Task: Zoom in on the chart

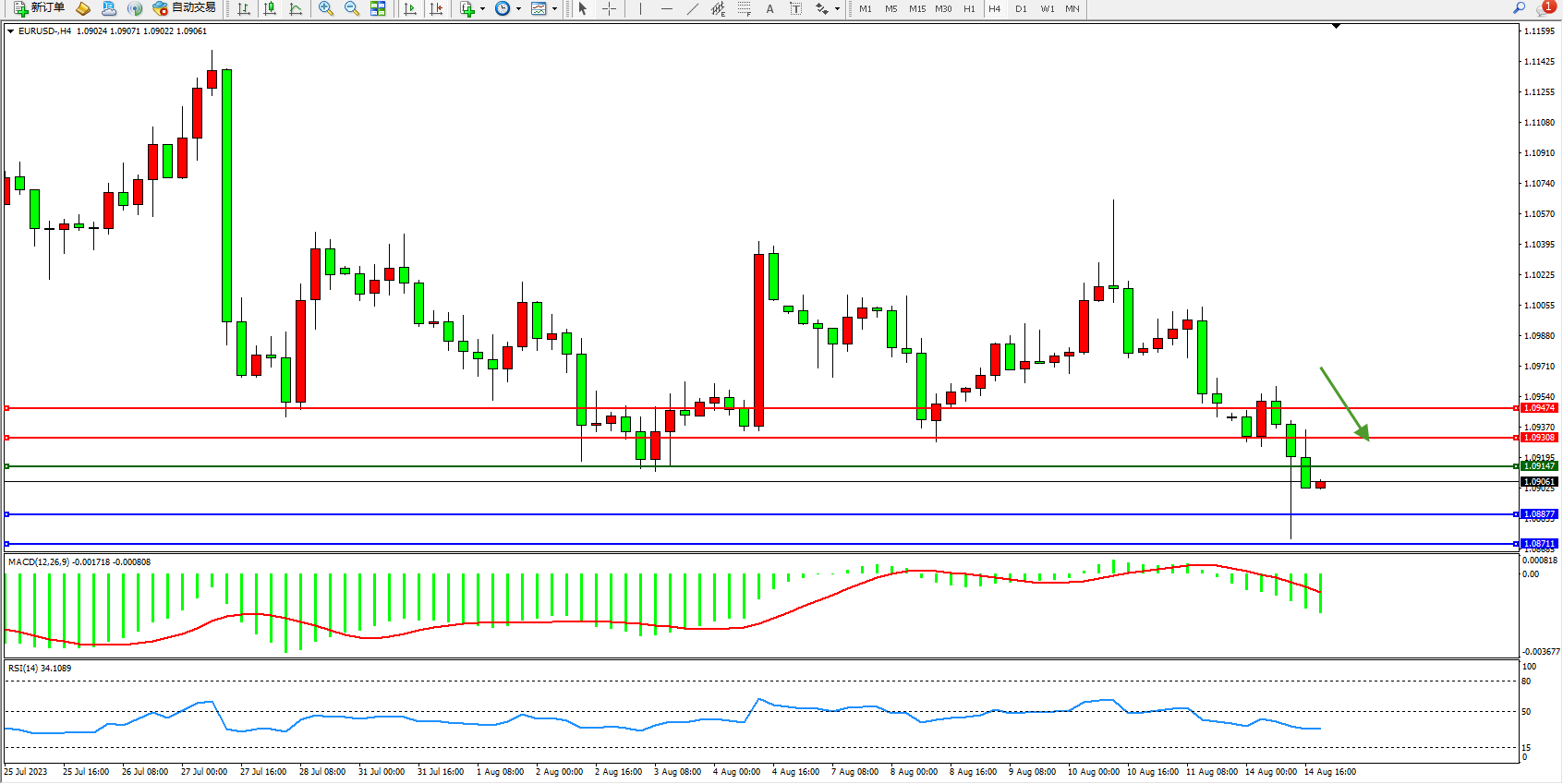Action: [x=326, y=8]
